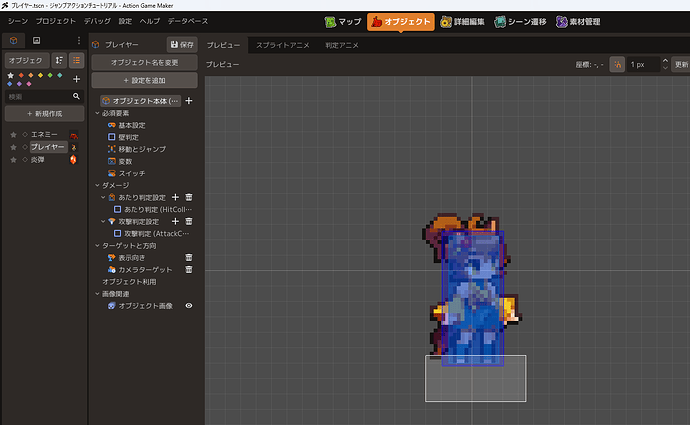Click + 設定を追加 button
The height and width of the screenshot is (425, 690).
[x=144, y=81]
